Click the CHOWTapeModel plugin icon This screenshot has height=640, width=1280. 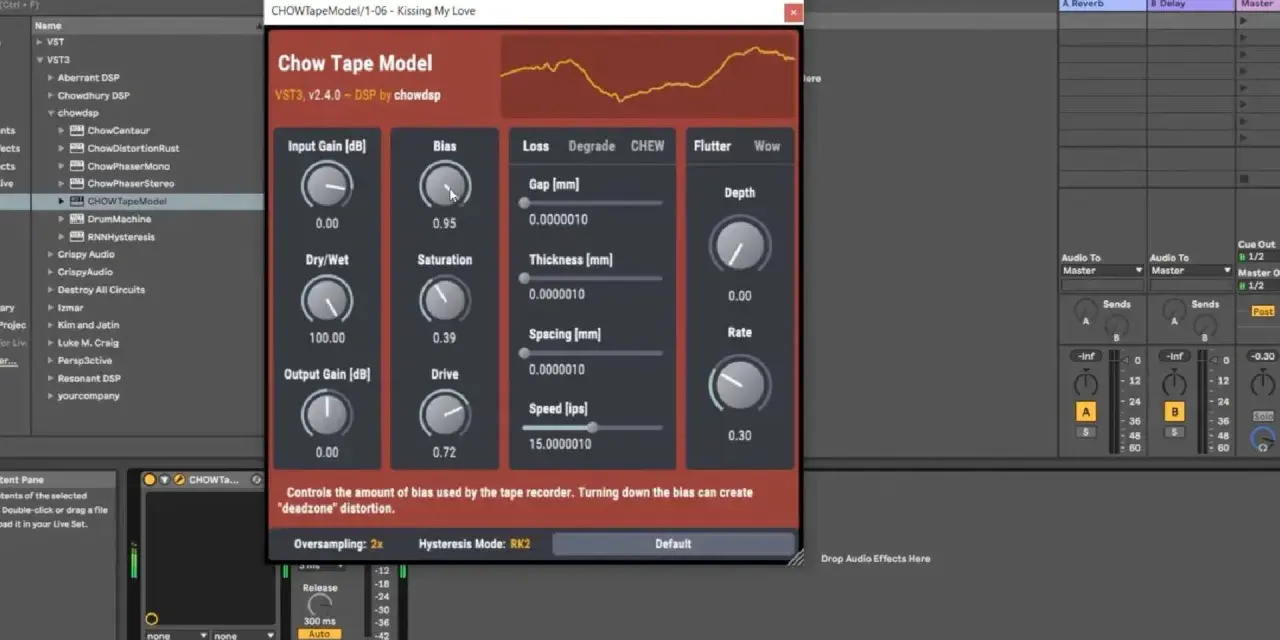tap(77, 201)
